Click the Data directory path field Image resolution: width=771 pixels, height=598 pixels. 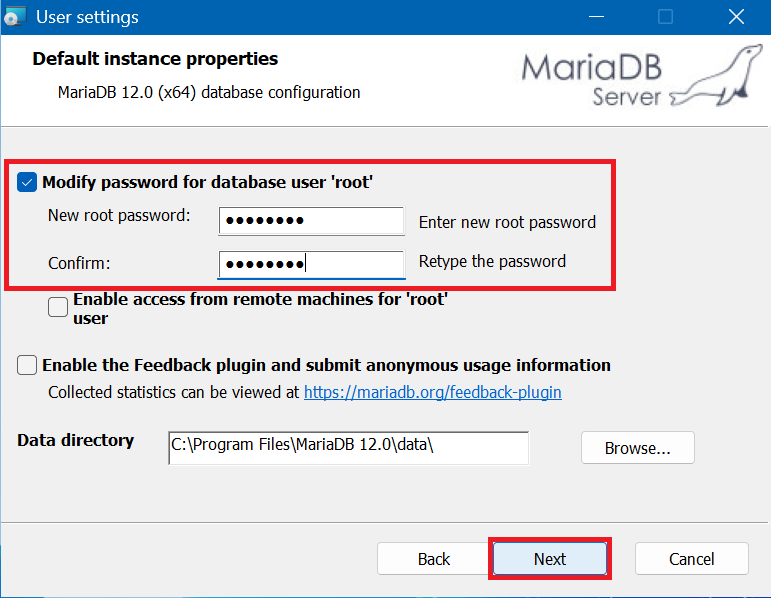click(348, 448)
